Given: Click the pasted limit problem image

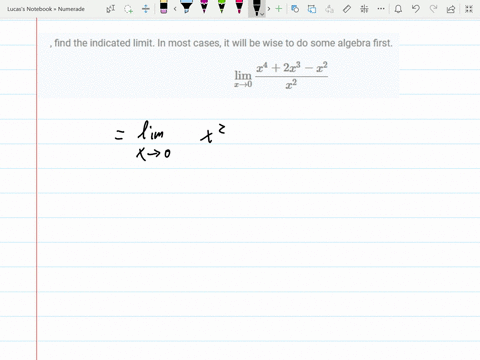Looking at the screenshot, I should click(x=219, y=65).
